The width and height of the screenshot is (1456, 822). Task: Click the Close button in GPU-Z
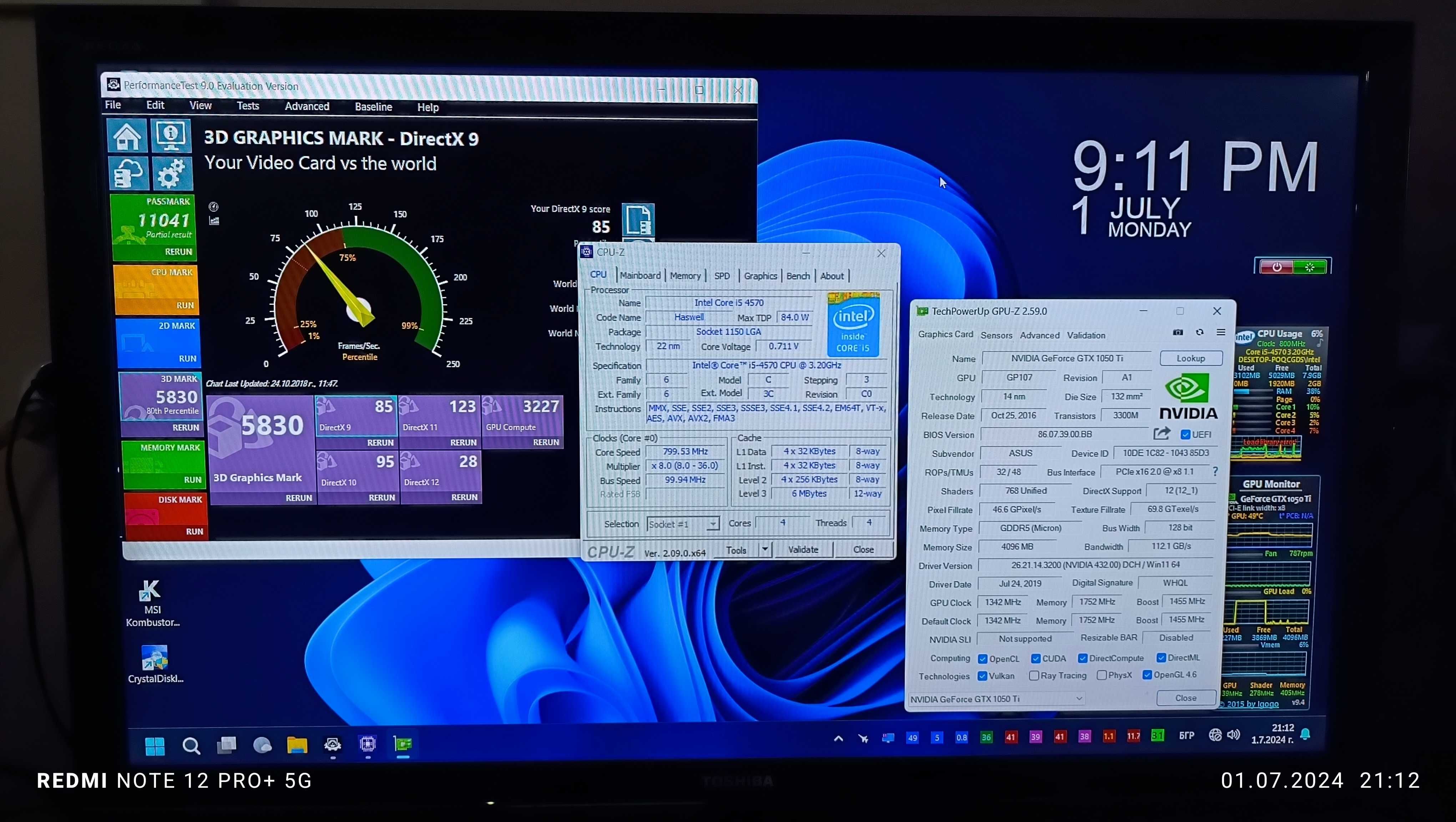click(1185, 698)
